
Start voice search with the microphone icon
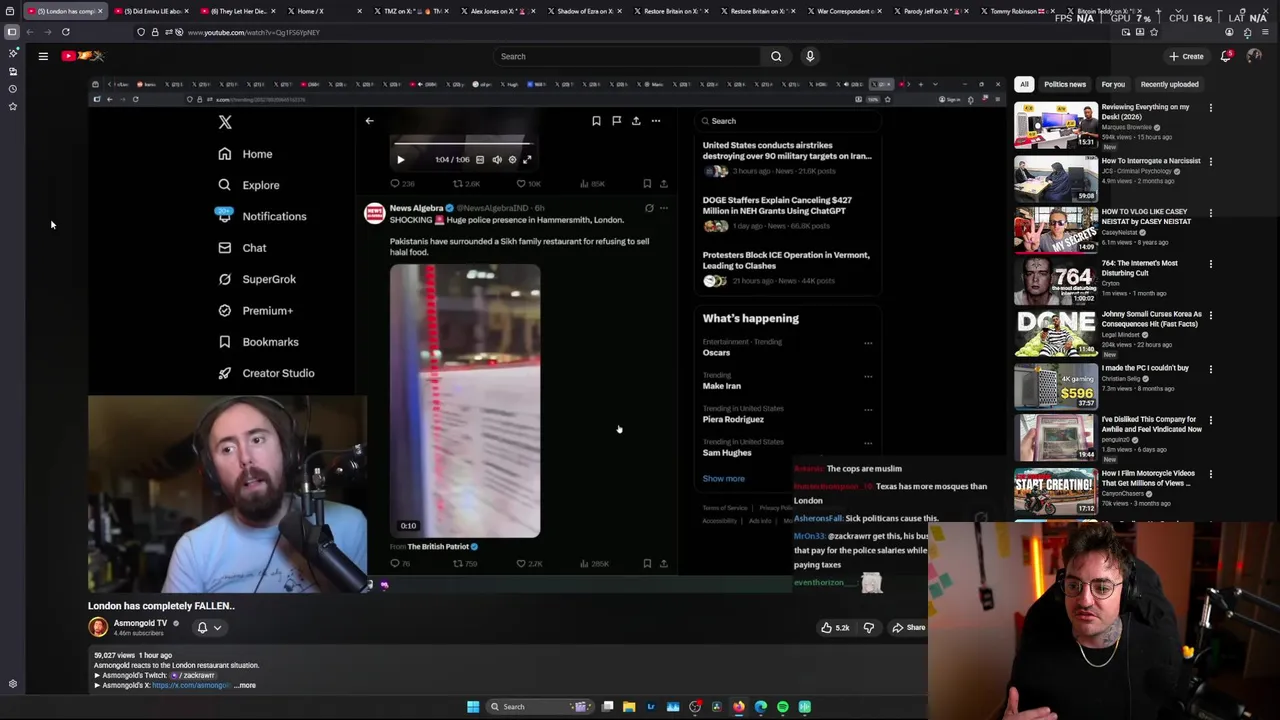pyautogui.click(x=810, y=56)
